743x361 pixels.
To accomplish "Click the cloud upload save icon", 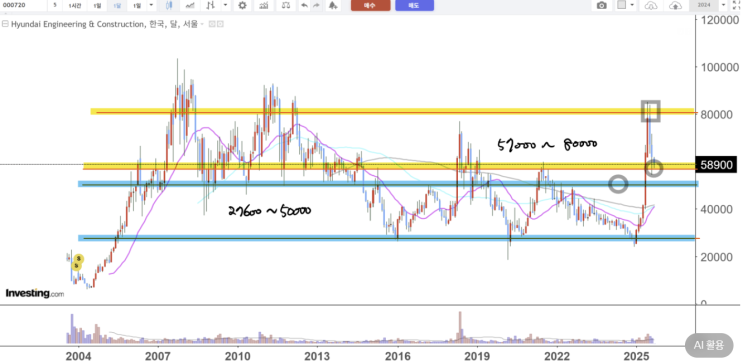I will click(675, 5).
